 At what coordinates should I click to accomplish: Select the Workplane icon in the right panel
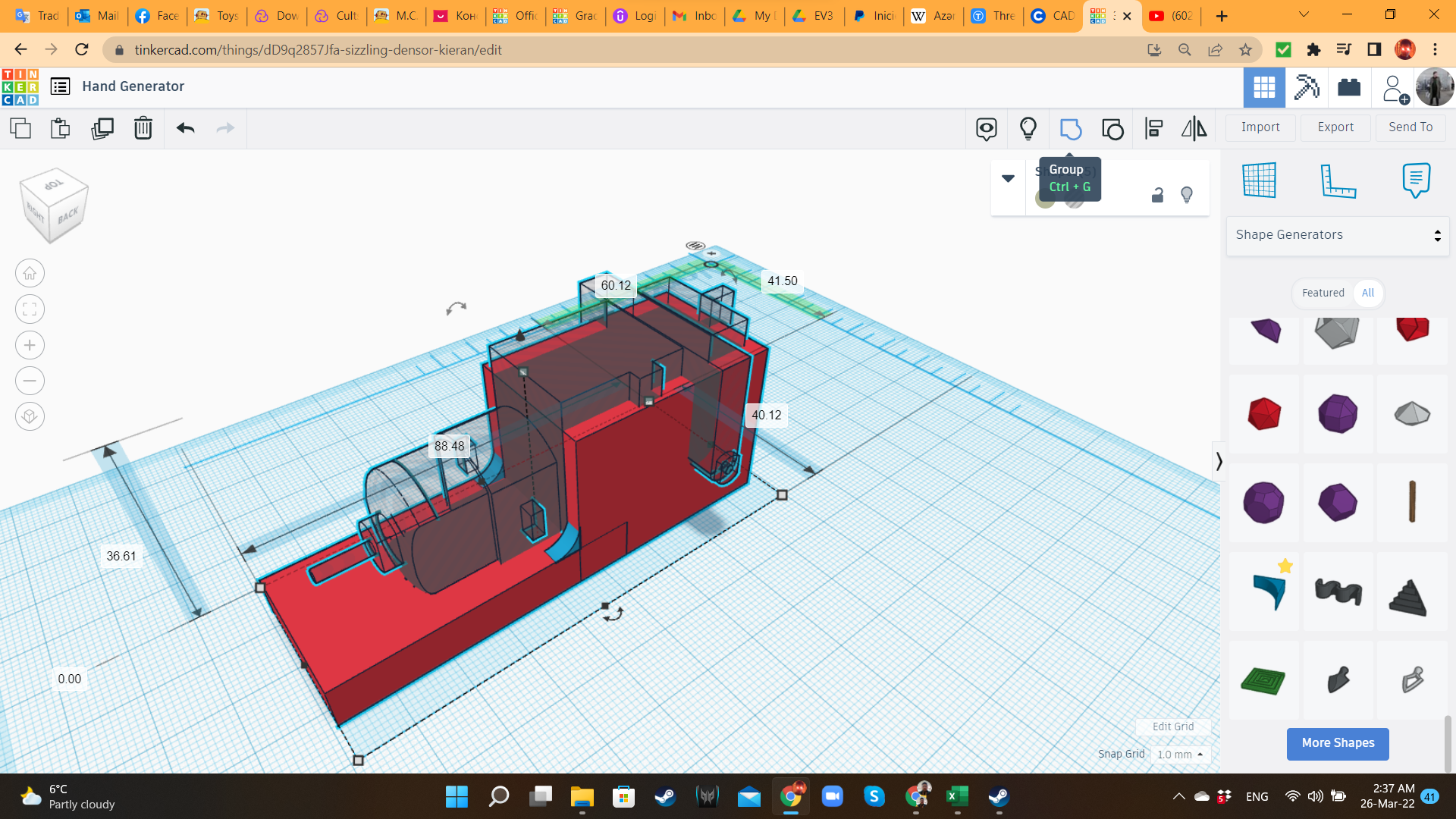pos(1260,180)
